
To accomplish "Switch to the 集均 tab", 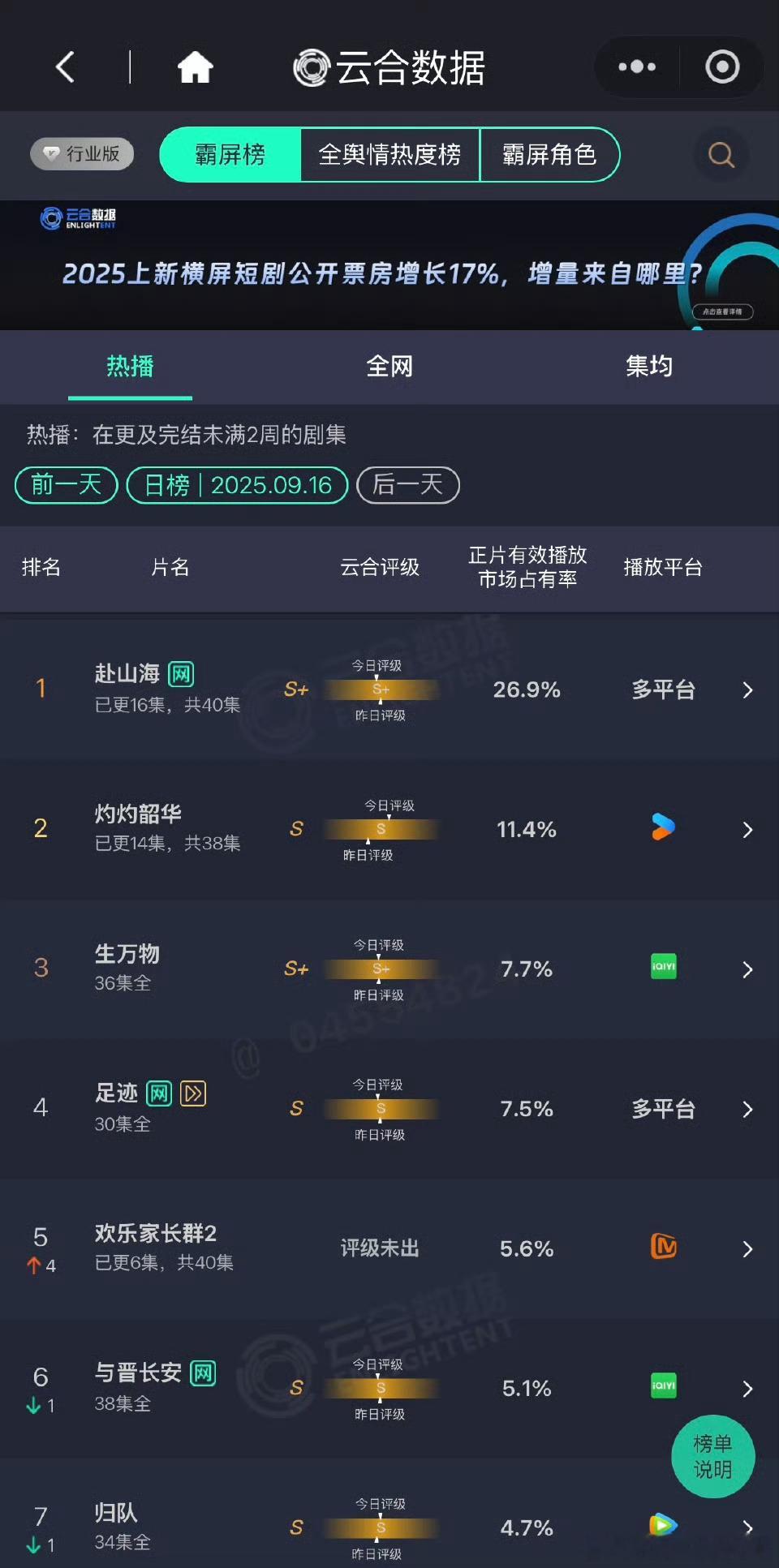I will coord(649,366).
